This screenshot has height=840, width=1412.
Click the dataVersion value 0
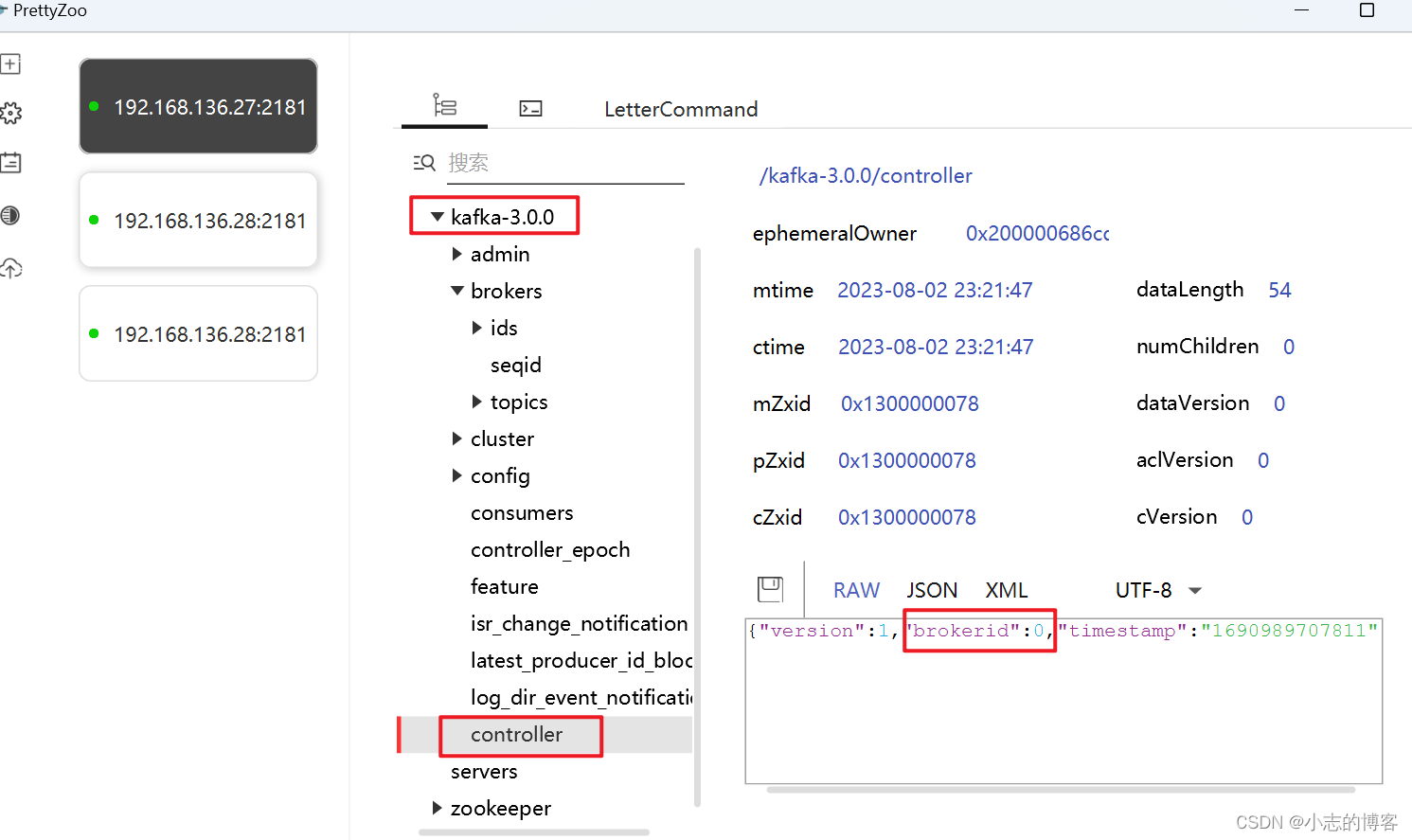point(1279,403)
